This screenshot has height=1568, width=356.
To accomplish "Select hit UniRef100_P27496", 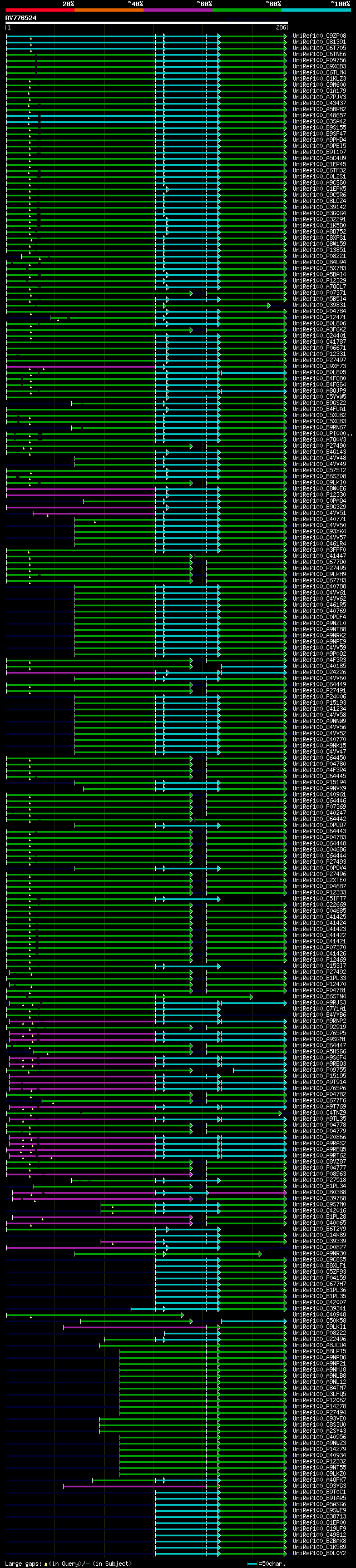I will coord(319,874).
